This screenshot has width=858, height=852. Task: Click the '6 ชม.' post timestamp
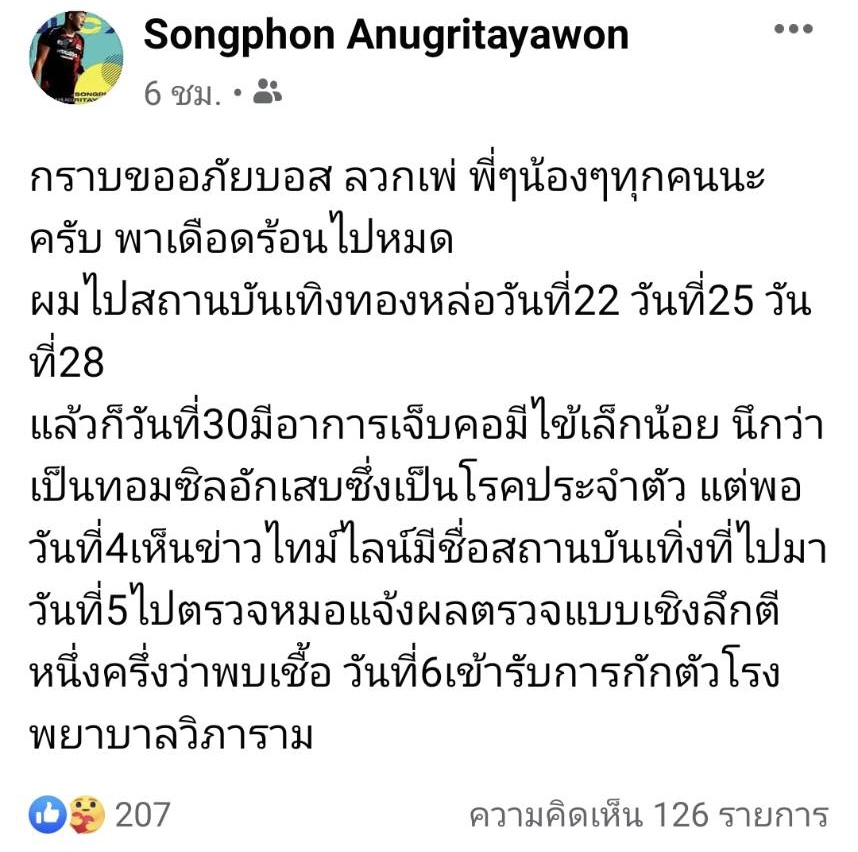point(183,94)
